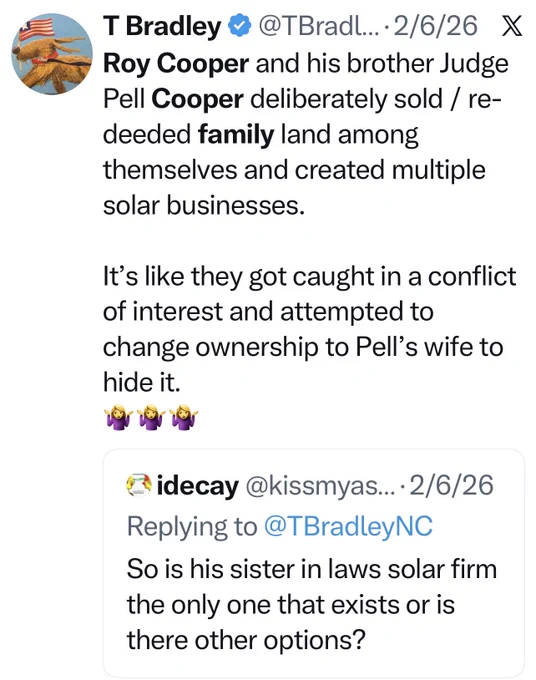The width and height of the screenshot is (536, 680).
Task: Click the main tweet's first paragraph
Action: 306,135
